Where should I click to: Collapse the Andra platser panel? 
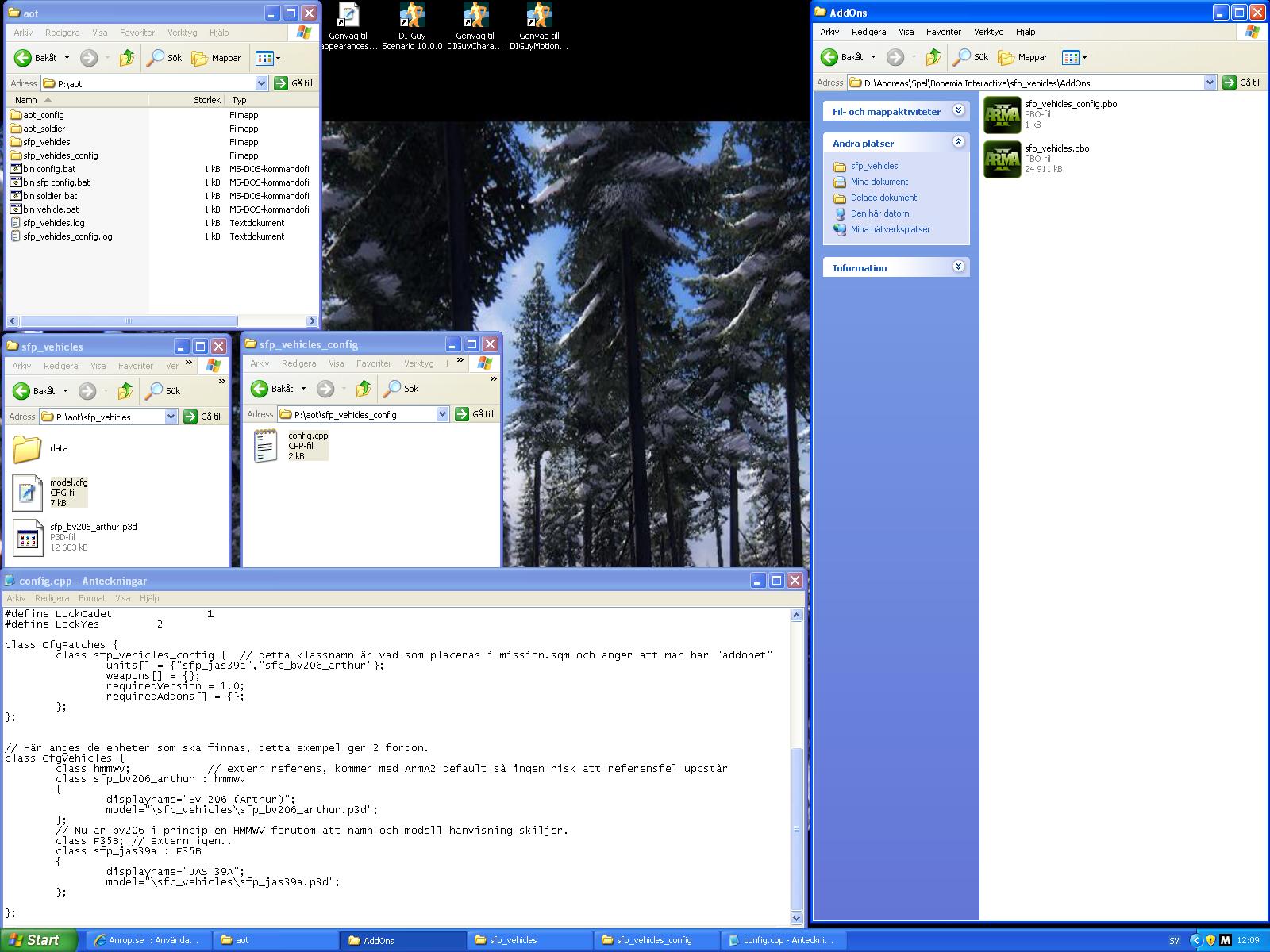coord(958,143)
